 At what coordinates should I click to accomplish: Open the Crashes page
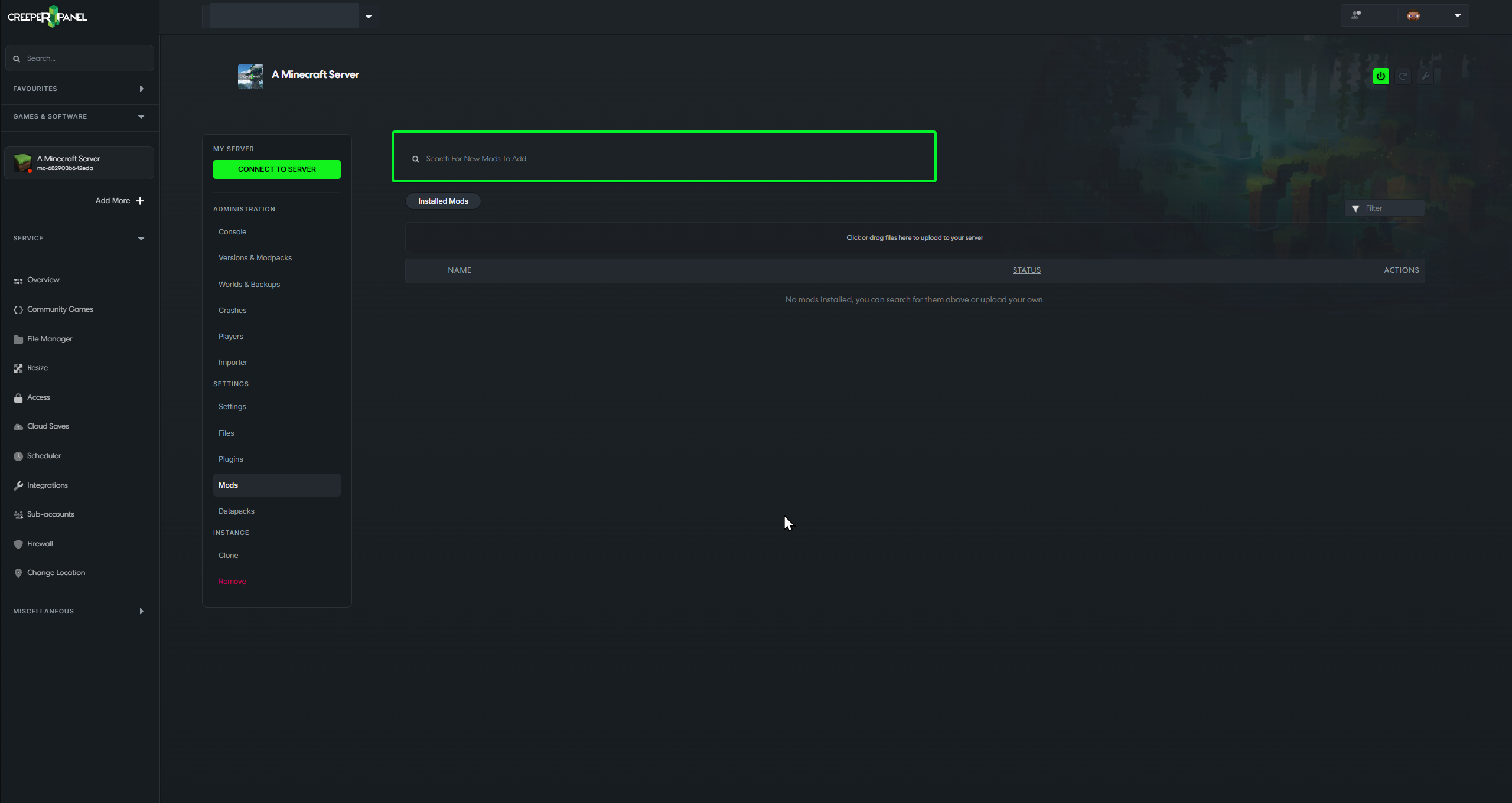pos(232,311)
